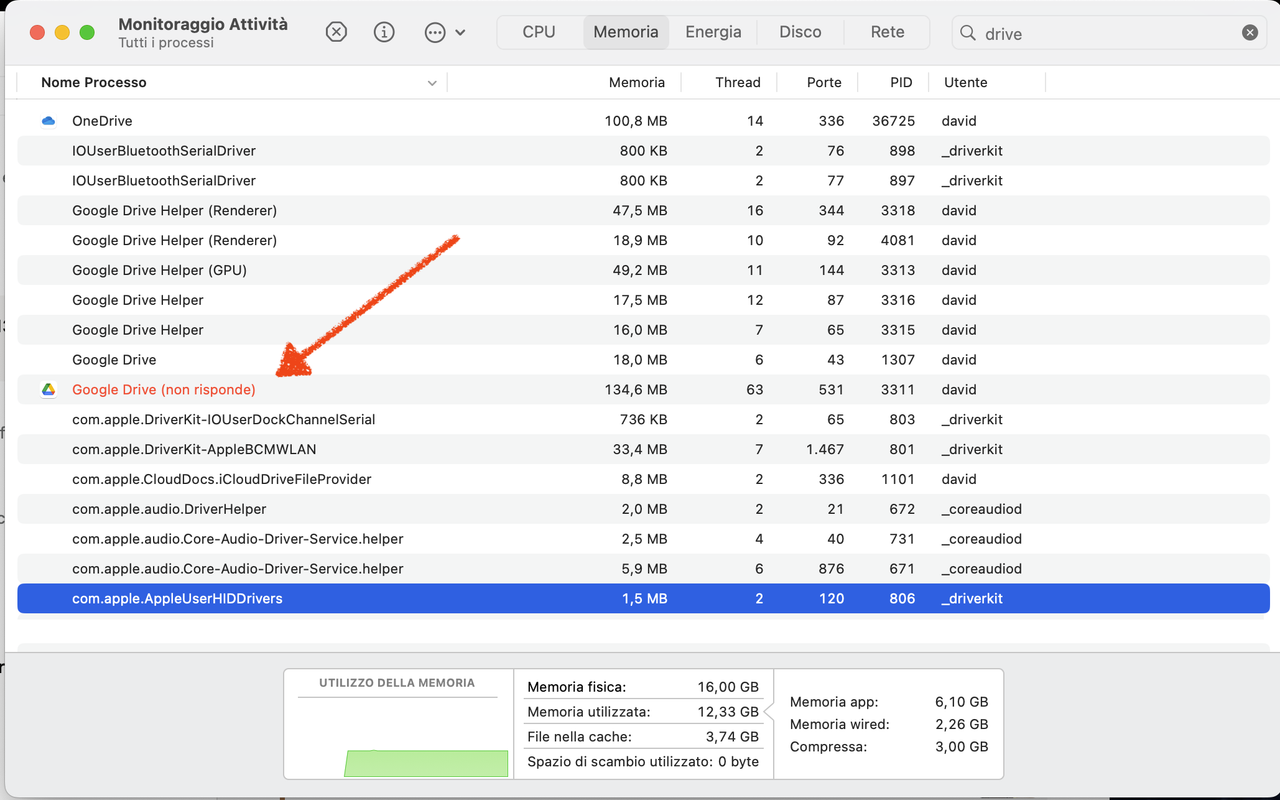Click the Google Drive triangle icon
Viewport: 1280px width, 800px height.
[x=48, y=390]
